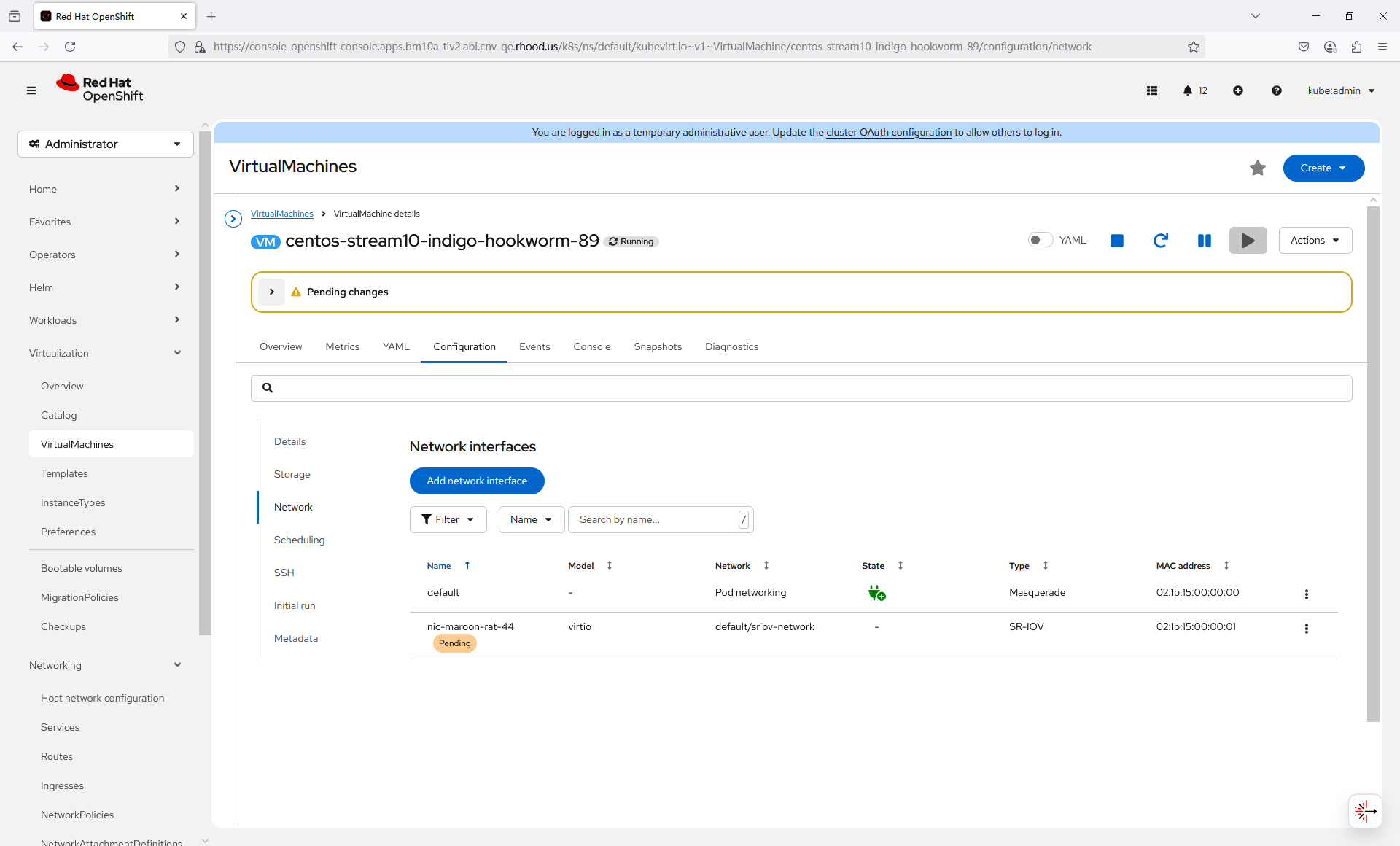Toggle the YAML switch

1040,240
